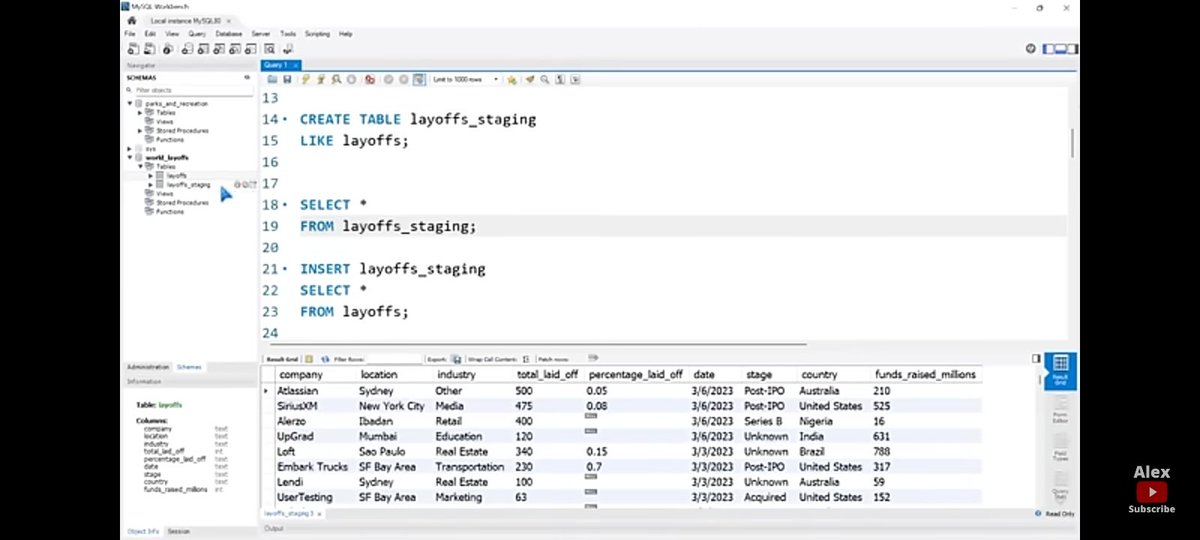Execute the query with the lightning bolt icon
The height and width of the screenshot is (540, 1200).
(x=305, y=79)
